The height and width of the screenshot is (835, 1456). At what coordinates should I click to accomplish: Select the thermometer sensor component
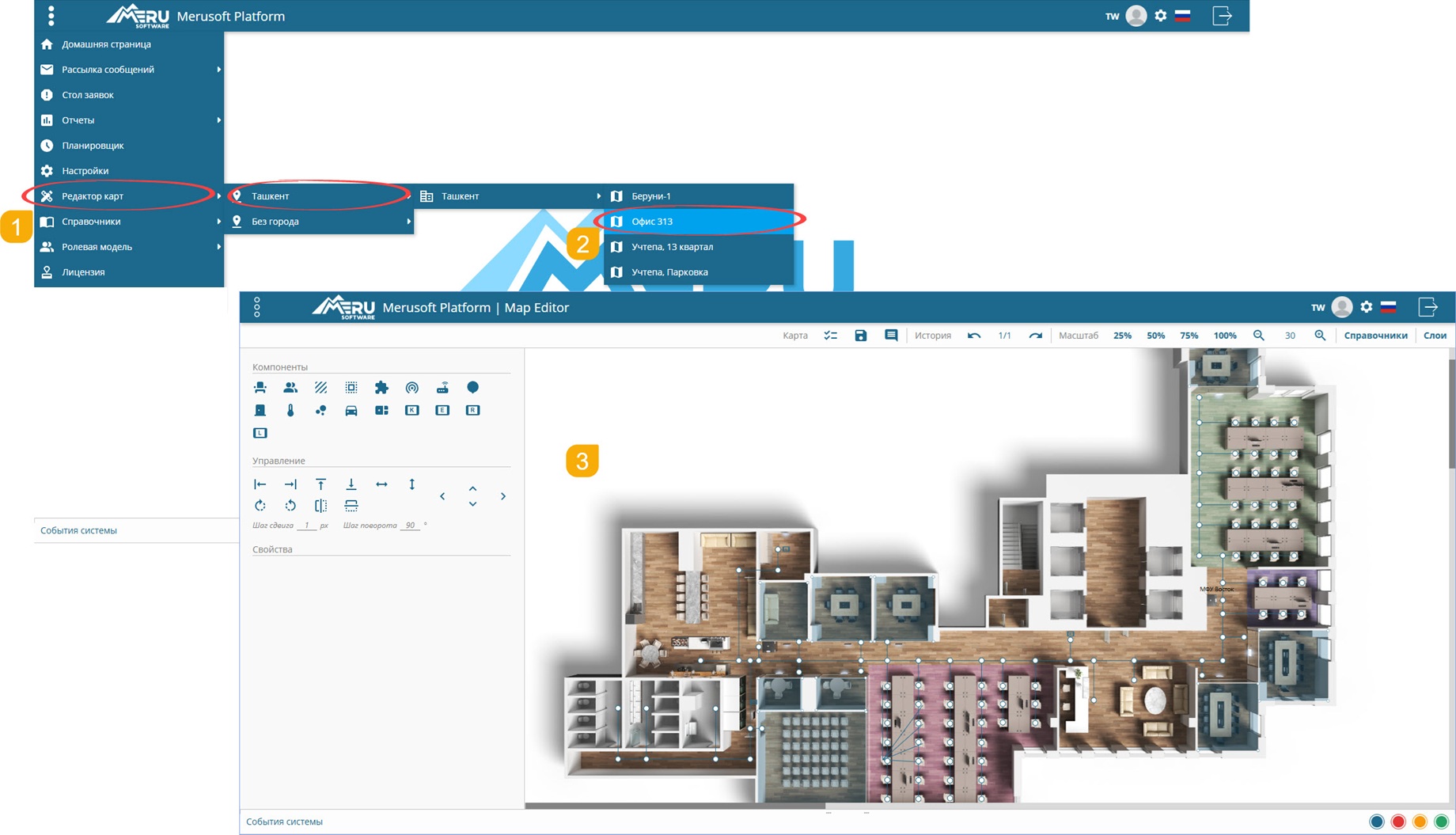pos(290,411)
